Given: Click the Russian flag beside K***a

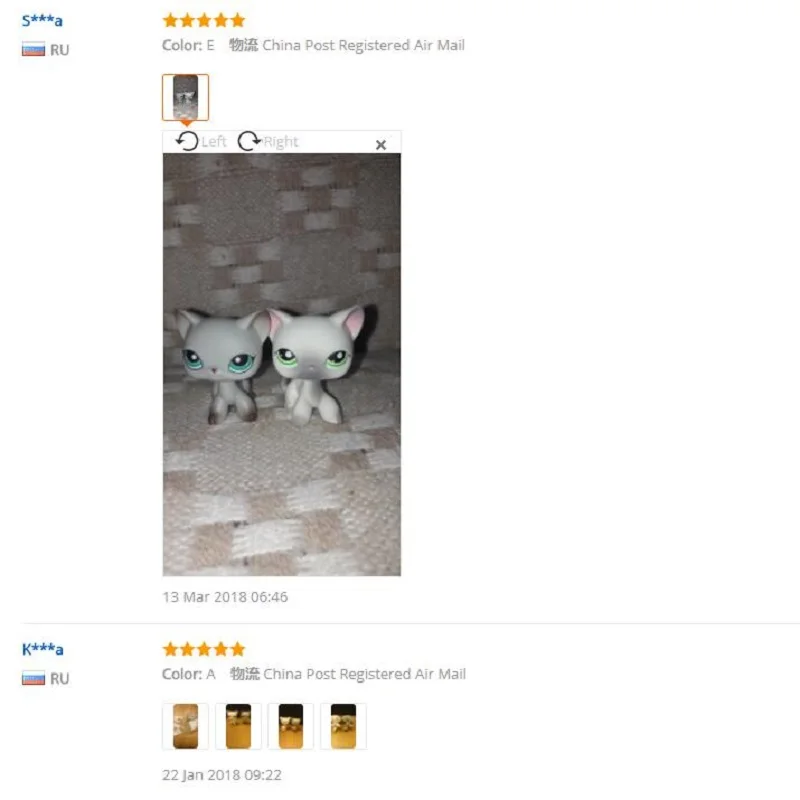Looking at the screenshot, I should [33, 679].
